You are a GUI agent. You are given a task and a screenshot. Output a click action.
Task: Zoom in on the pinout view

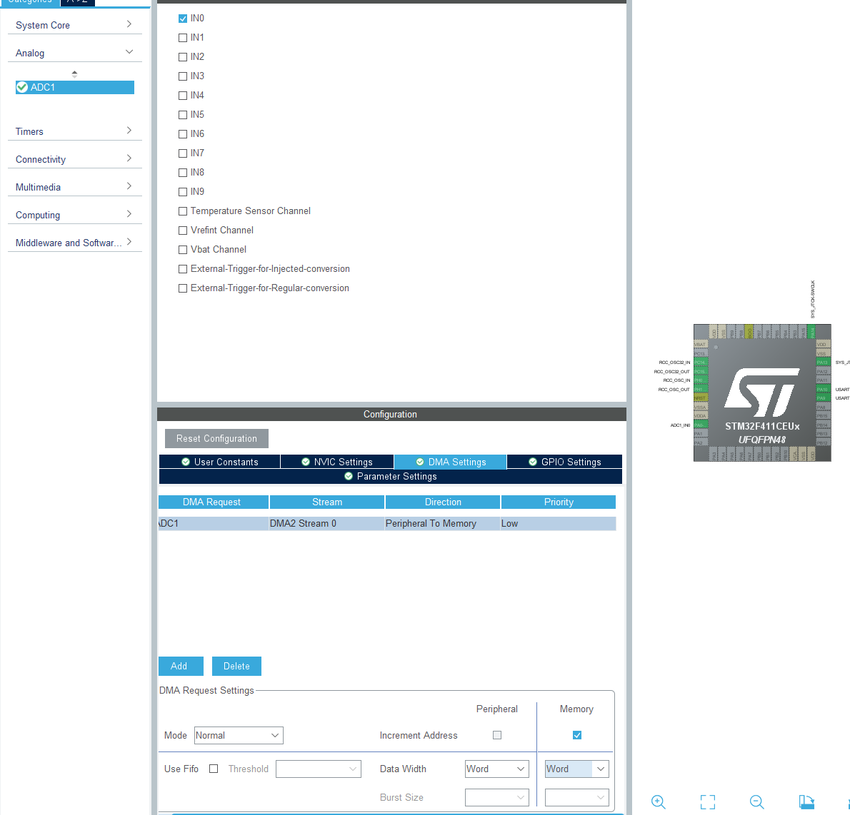pos(658,801)
